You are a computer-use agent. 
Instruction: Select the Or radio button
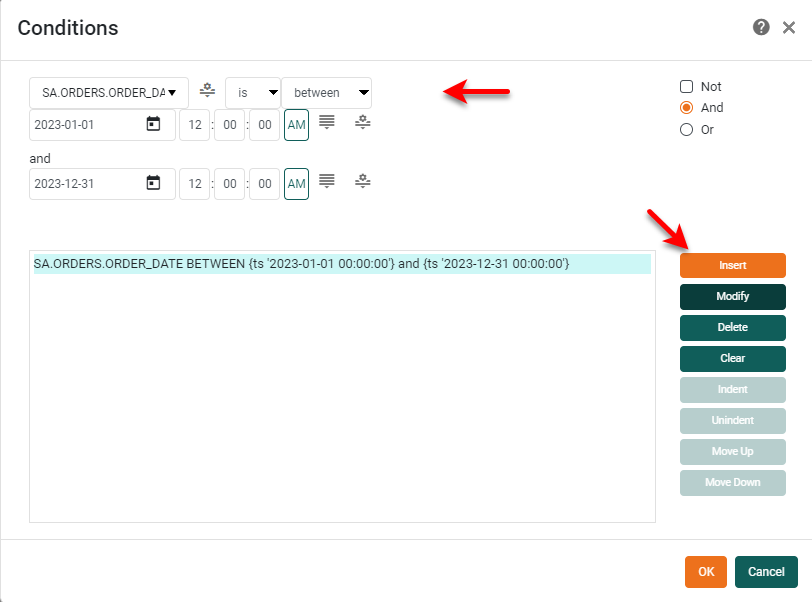tap(687, 129)
